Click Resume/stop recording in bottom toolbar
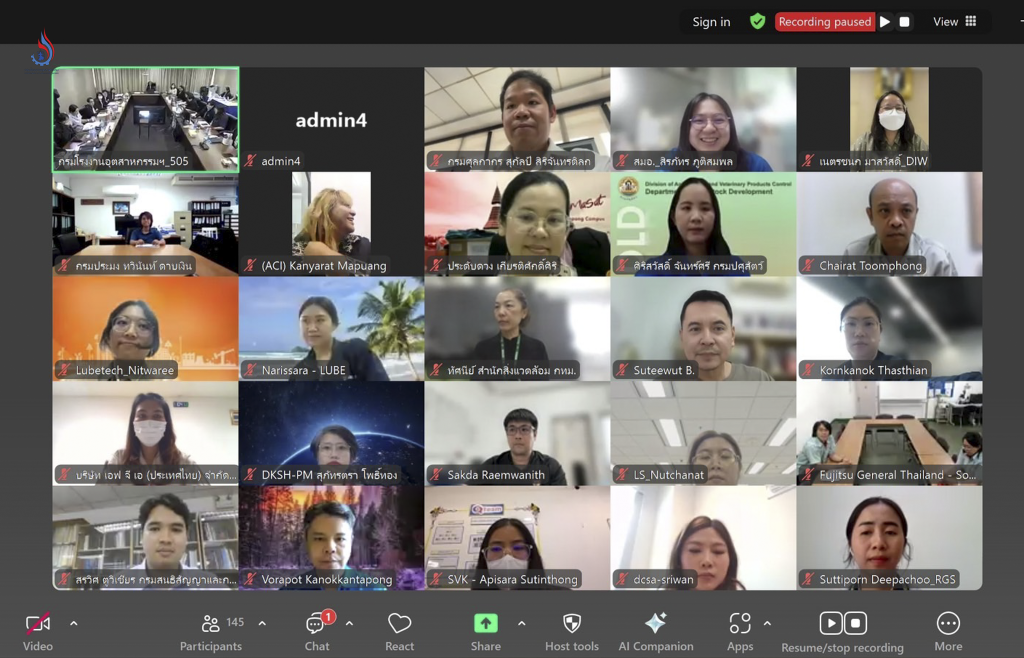1024x658 pixels. 842,624
